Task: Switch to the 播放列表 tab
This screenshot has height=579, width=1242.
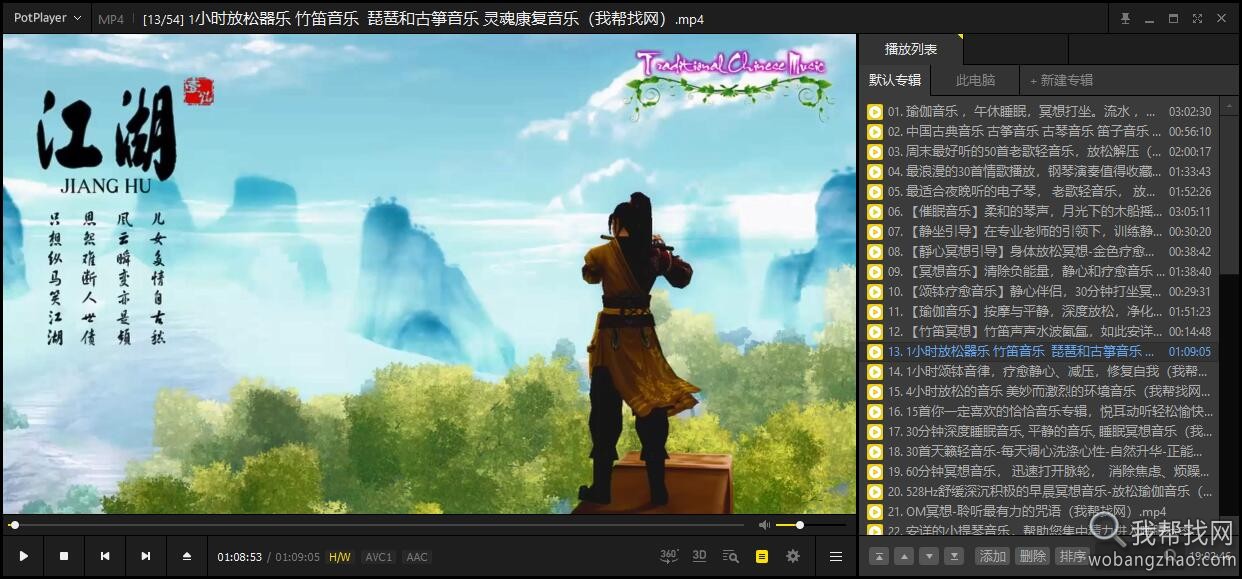Action: [911, 49]
